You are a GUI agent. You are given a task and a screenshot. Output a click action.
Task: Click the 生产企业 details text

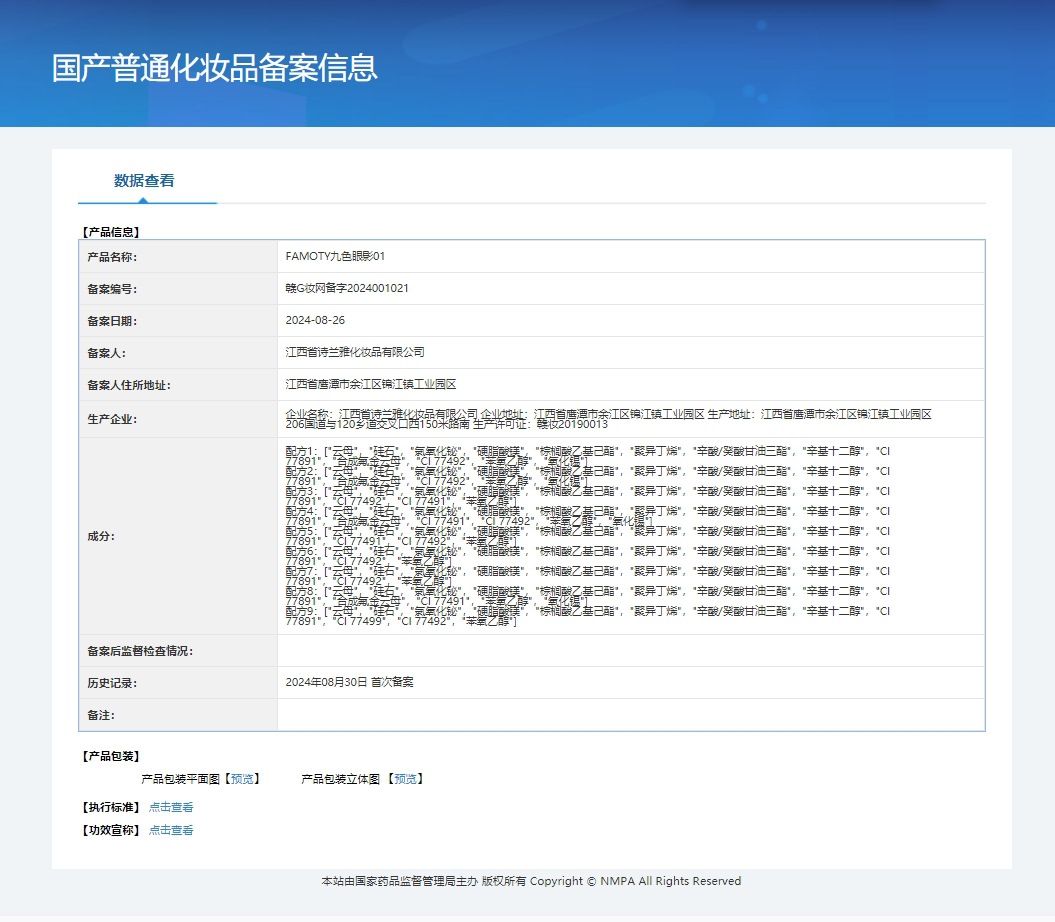[608, 419]
